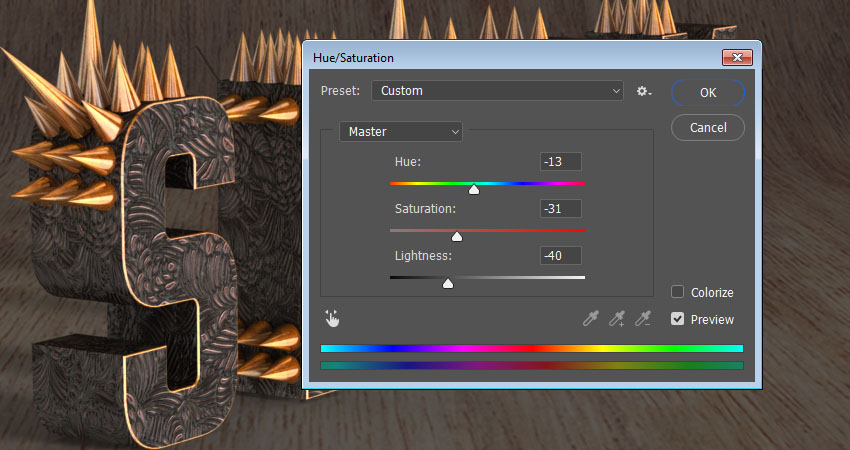Click the Saturation slider handle
The image size is (850, 450).
[457, 236]
